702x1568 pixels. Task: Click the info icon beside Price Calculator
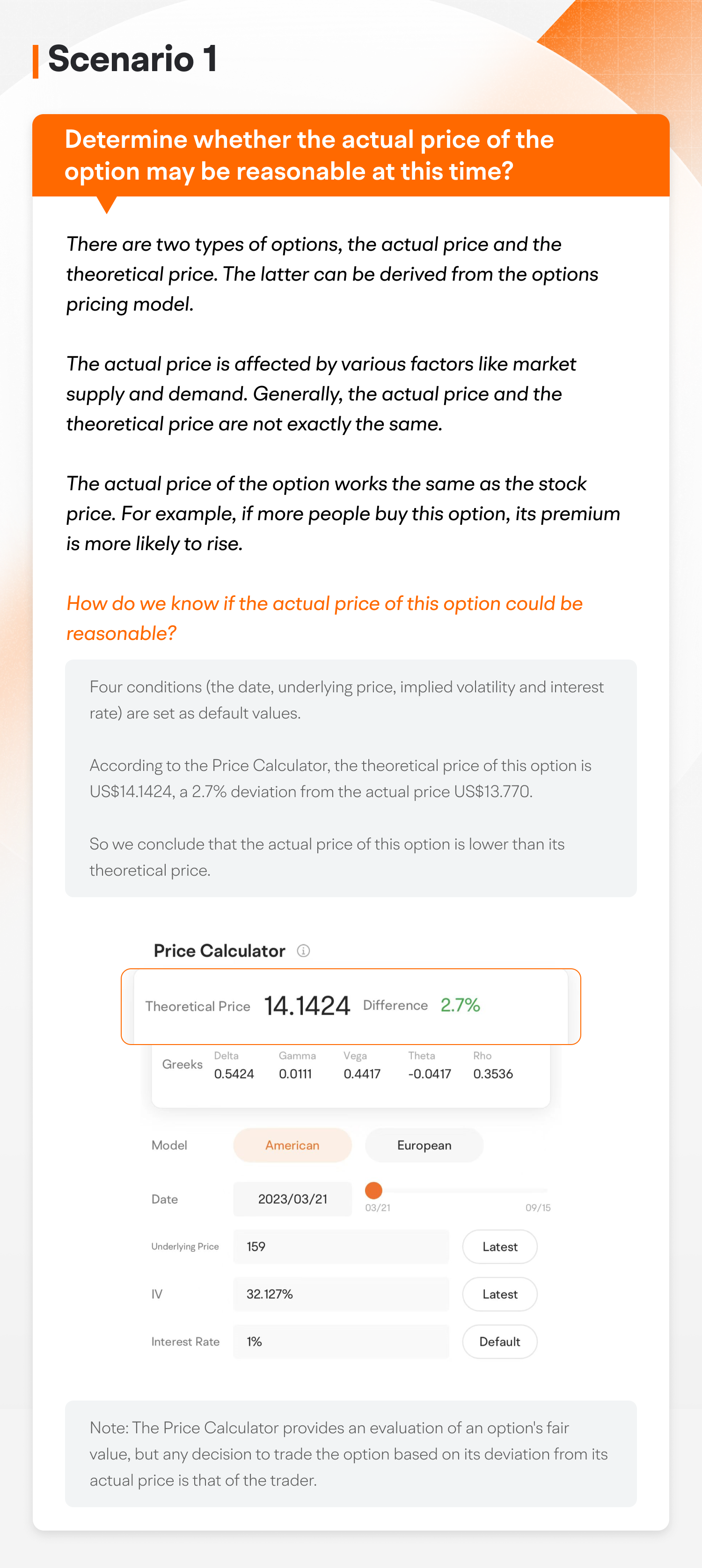[x=304, y=950]
